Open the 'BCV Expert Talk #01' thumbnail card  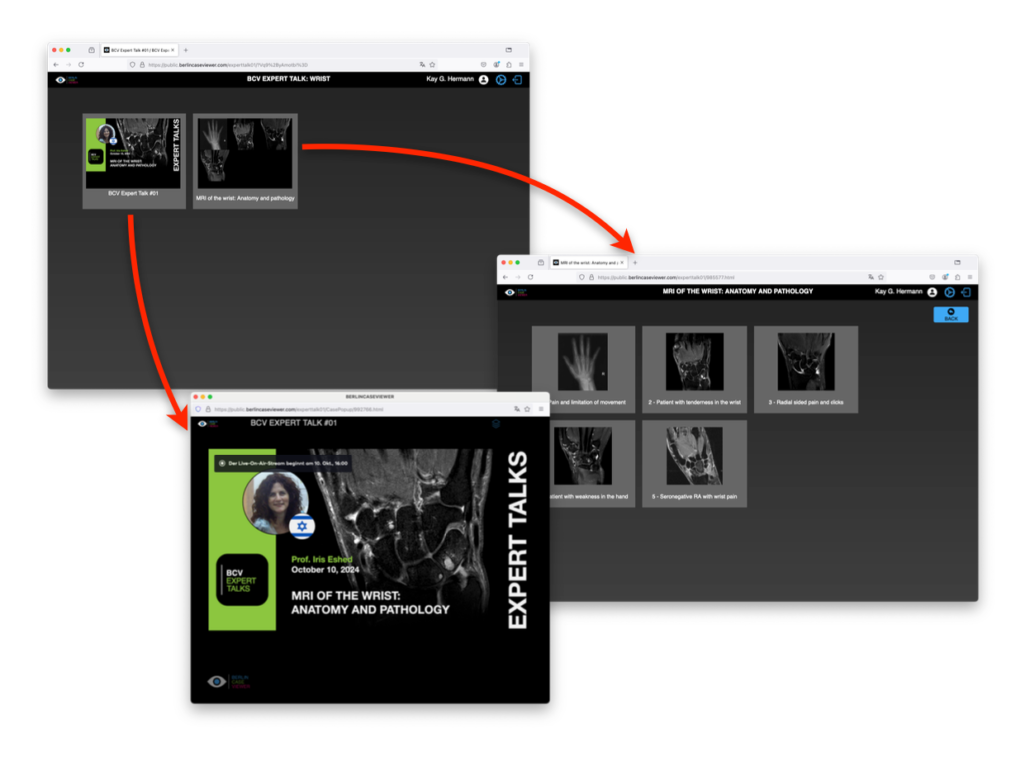click(x=134, y=161)
